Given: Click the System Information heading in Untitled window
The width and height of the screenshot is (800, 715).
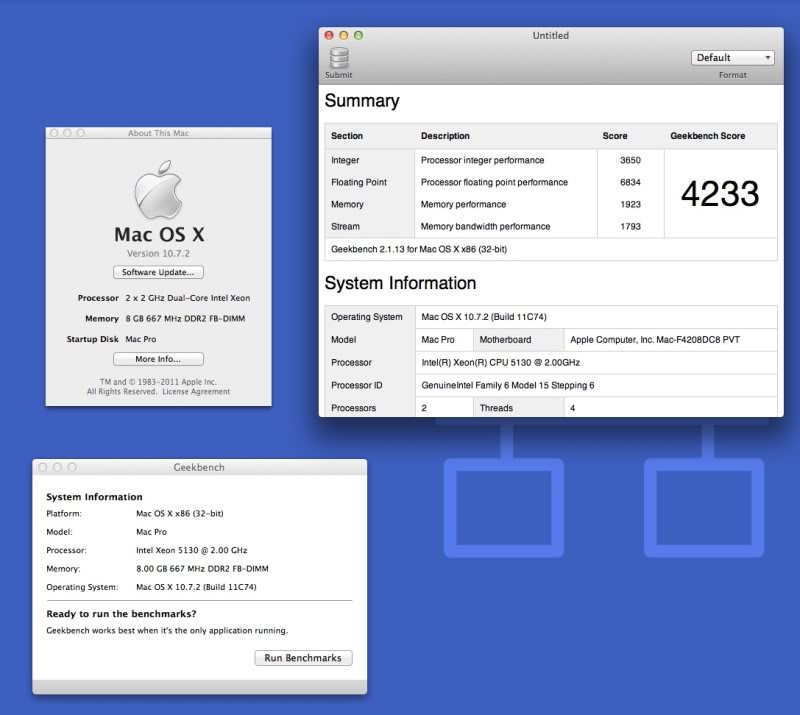Looking at the screenshot, I should point(401,283).
